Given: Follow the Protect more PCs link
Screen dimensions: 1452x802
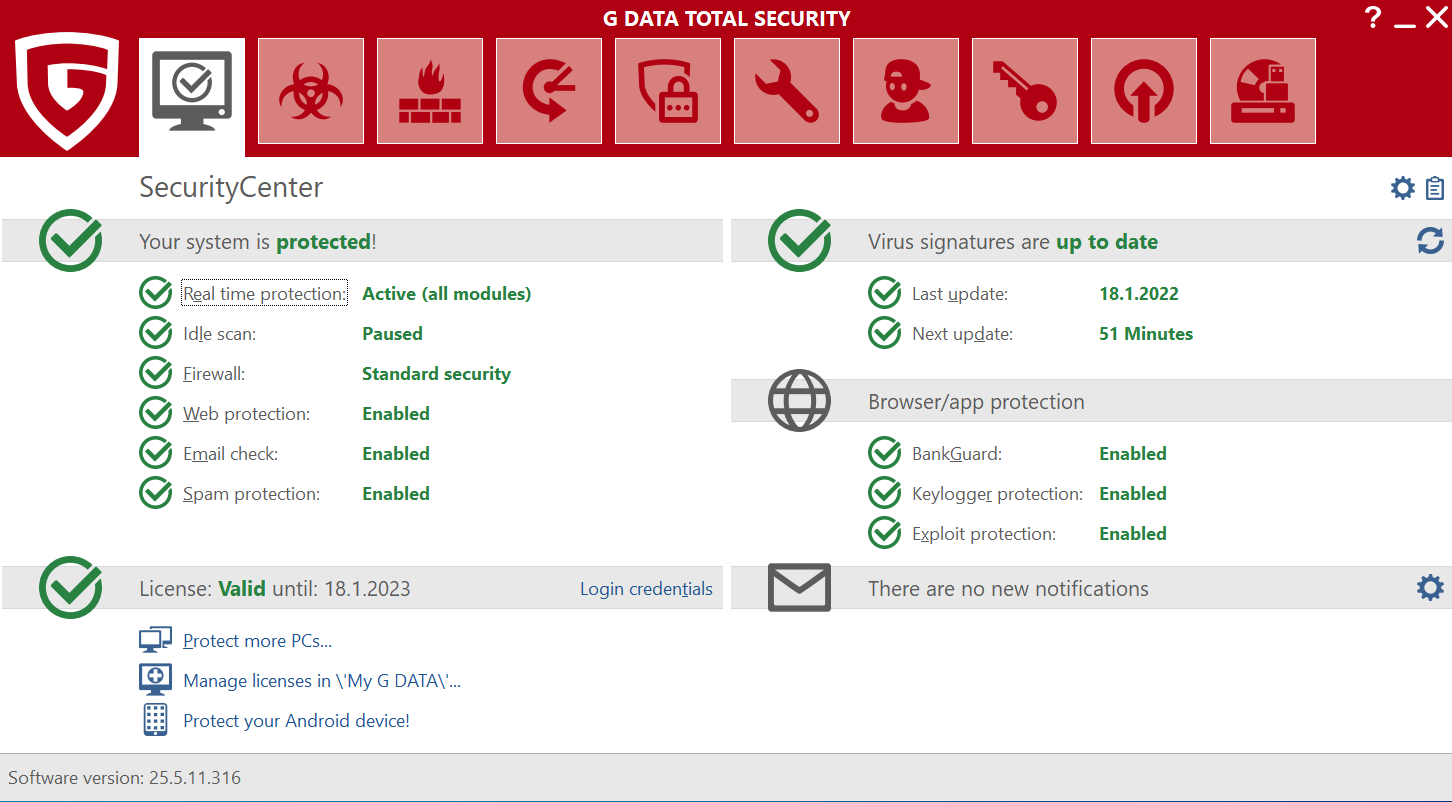Looking at the screenshot, I should [258, 641].
